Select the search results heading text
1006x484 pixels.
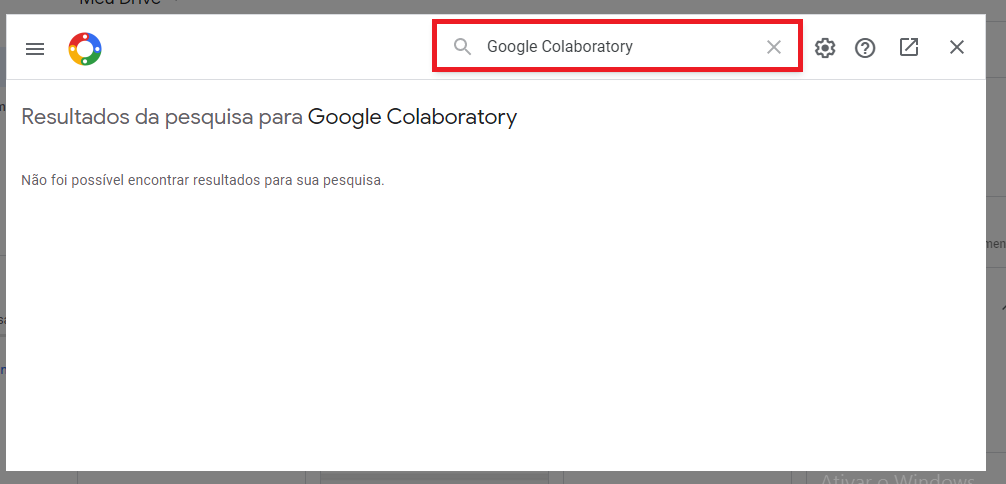click(269, 117)
